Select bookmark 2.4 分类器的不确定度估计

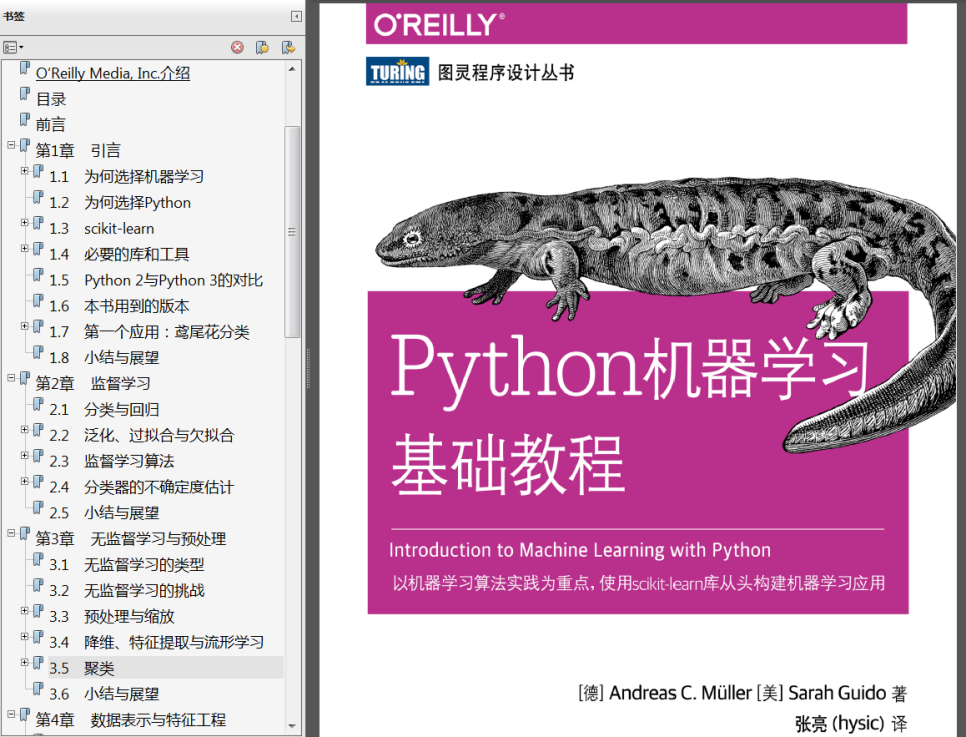[141, 487]
